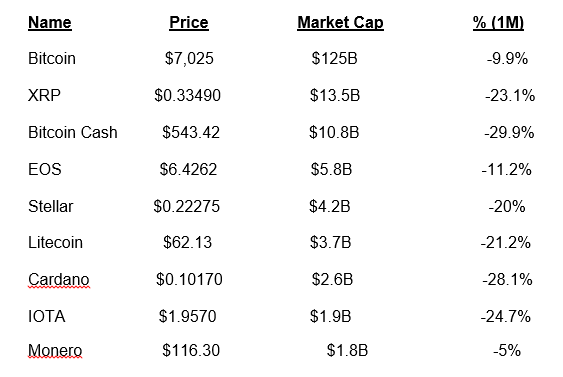Click the $116.30 Monero price
The height and width of the screenshot is (377, 563).
click(x=191, y=350)
